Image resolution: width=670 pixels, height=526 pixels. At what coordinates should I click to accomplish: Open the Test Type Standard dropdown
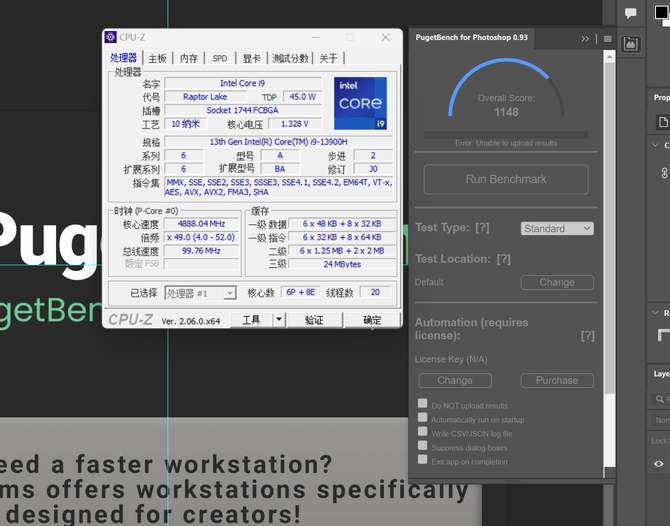tap(557, 229)
